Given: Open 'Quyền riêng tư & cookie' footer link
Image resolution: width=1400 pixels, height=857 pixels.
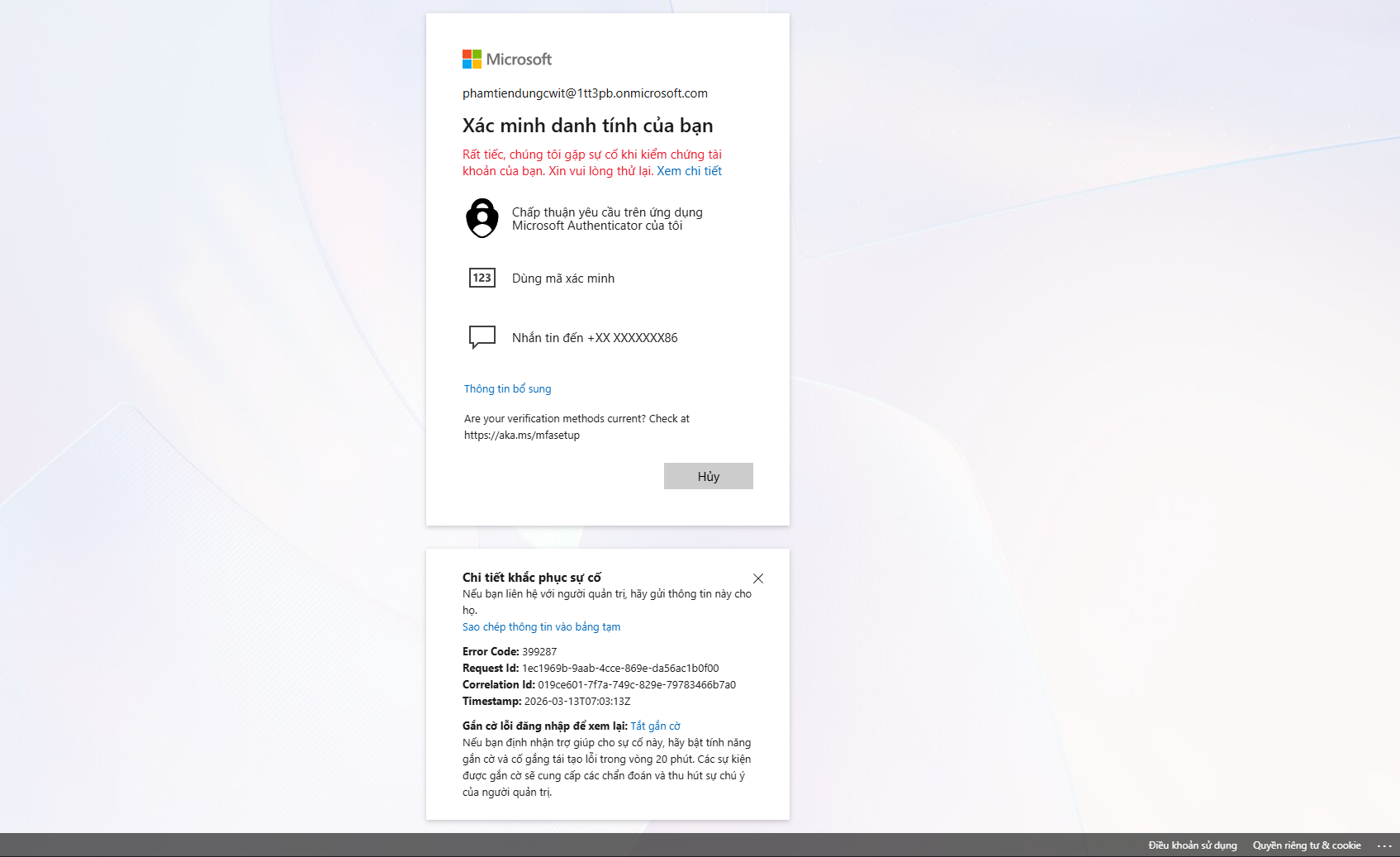Looking at the screenshot, I should [1307, 845].
